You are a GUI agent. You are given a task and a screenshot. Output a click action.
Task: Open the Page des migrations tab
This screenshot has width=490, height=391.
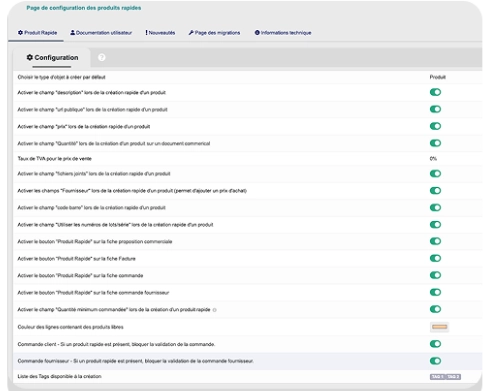[214, 33]
